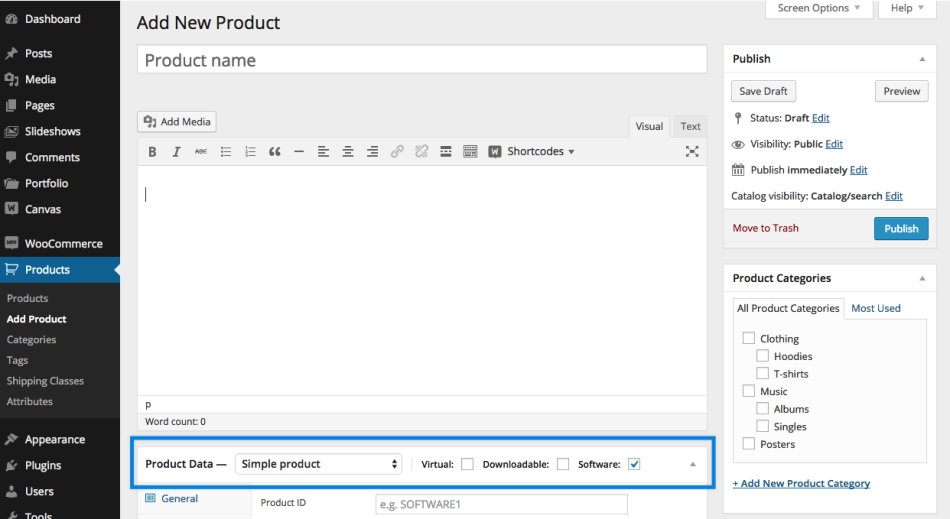This screenshot has width=950, height=519.
Task: Enable the Virtual product checkbox
Action: tap(467, 464)
